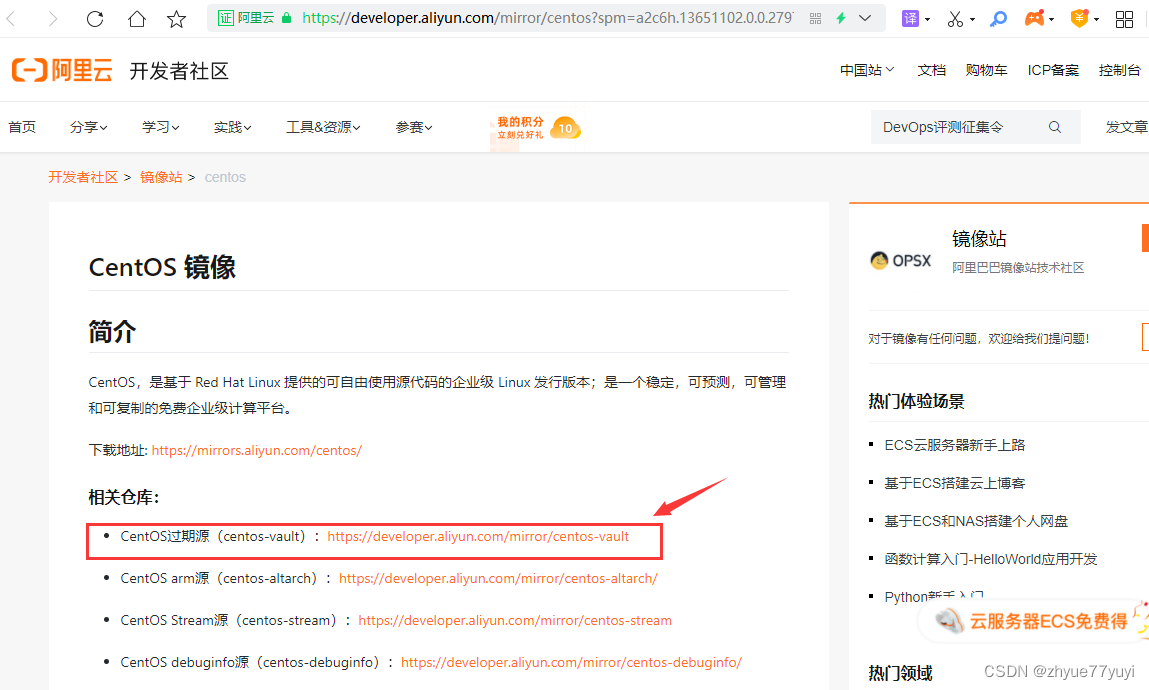Open the centos-altarch mirror link
The image size is (1149, 690).
click(498, 578)
